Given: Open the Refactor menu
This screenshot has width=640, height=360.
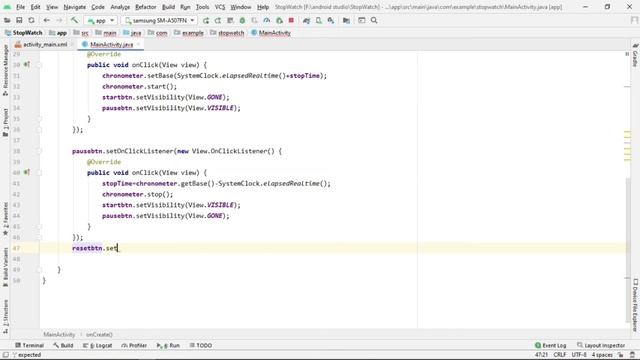Looking at the screenshot, I should click(146, 7).
